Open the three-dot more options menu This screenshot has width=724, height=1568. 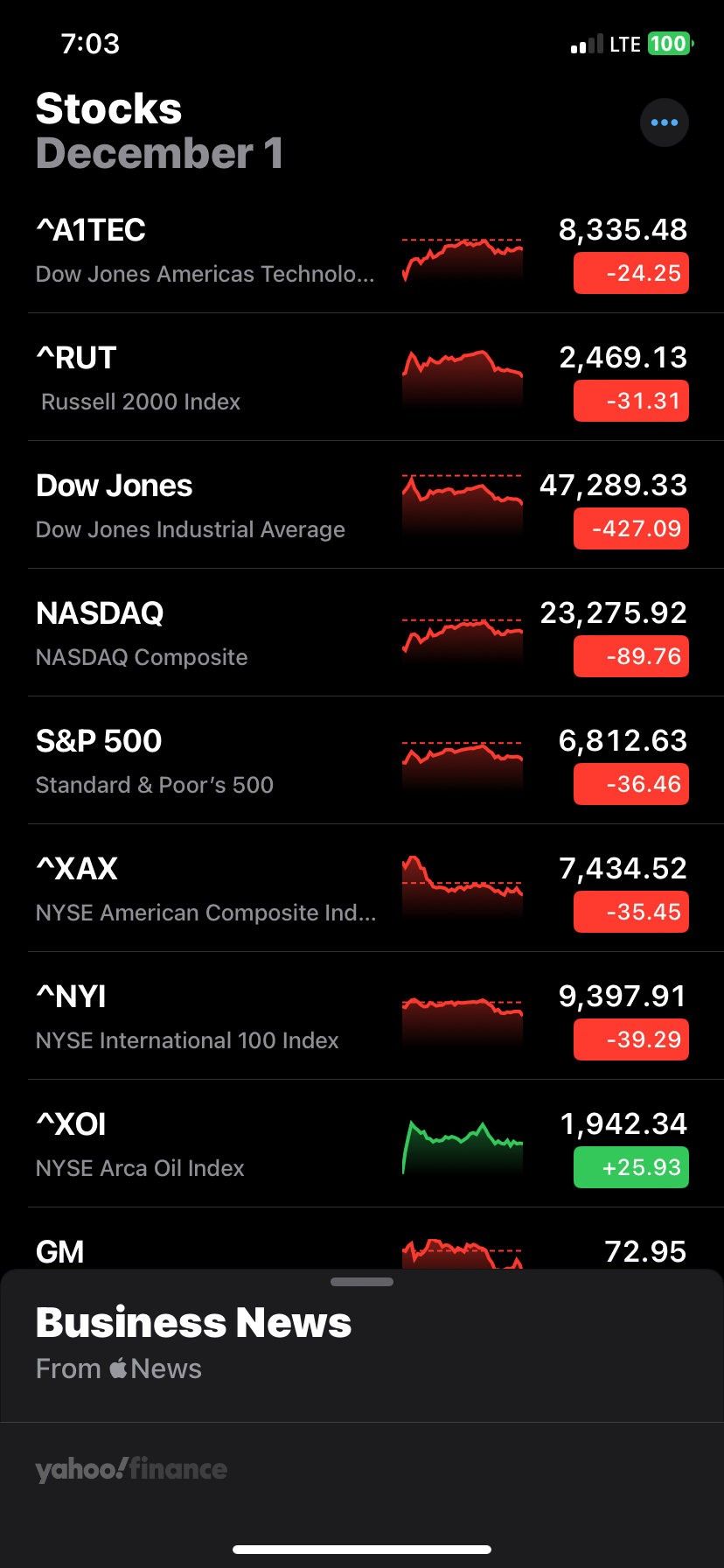pos(665,122)
